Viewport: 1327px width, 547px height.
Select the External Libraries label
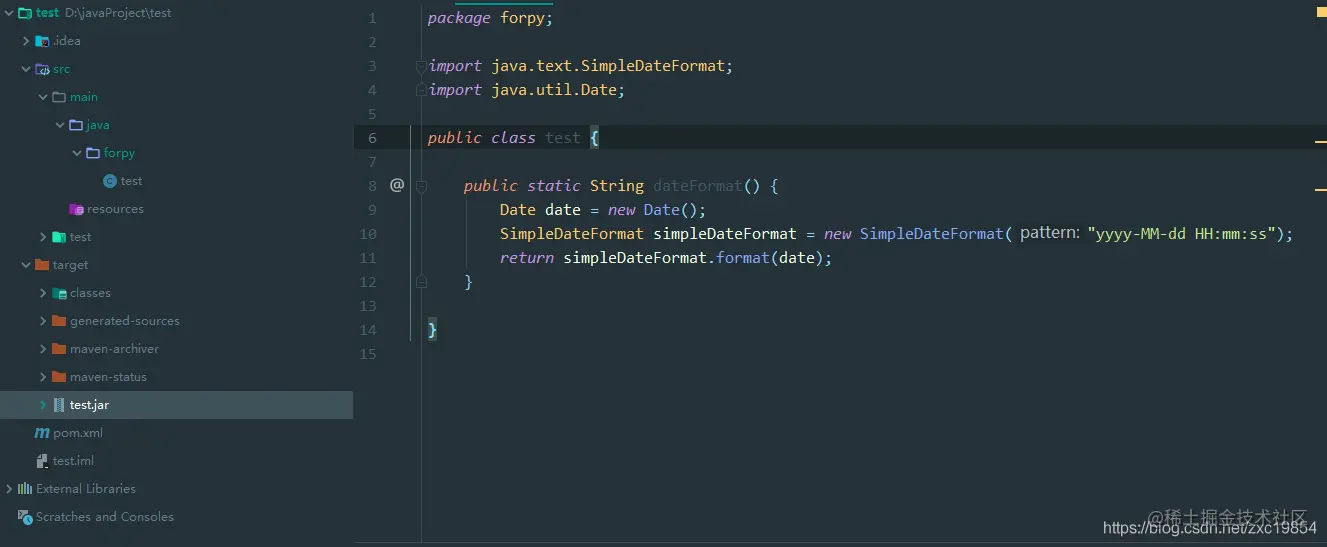point(86,489)
